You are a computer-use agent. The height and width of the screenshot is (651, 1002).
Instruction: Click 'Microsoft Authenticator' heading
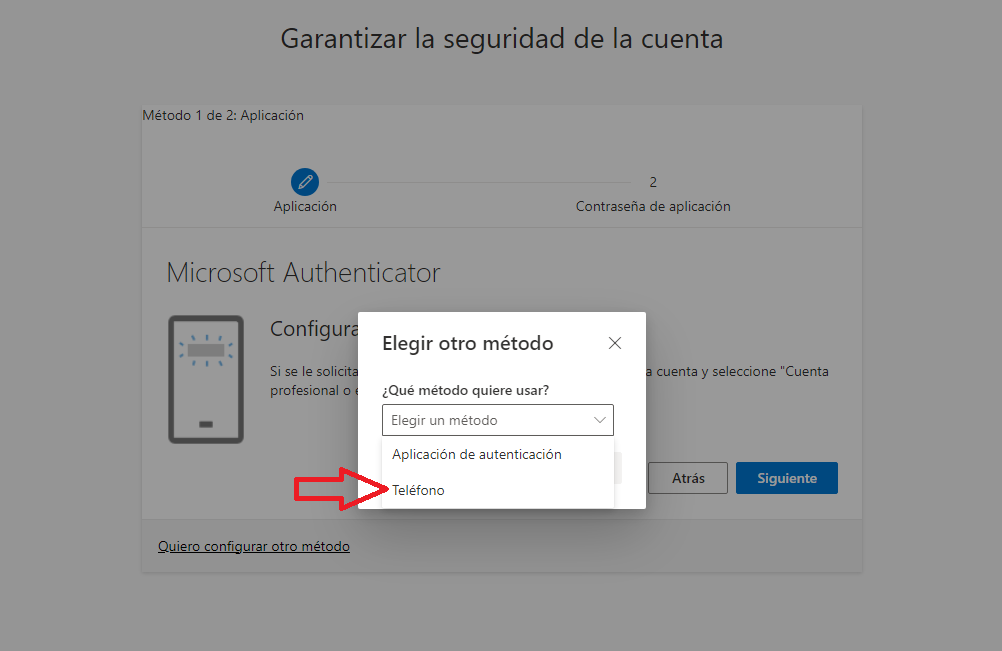303,273
